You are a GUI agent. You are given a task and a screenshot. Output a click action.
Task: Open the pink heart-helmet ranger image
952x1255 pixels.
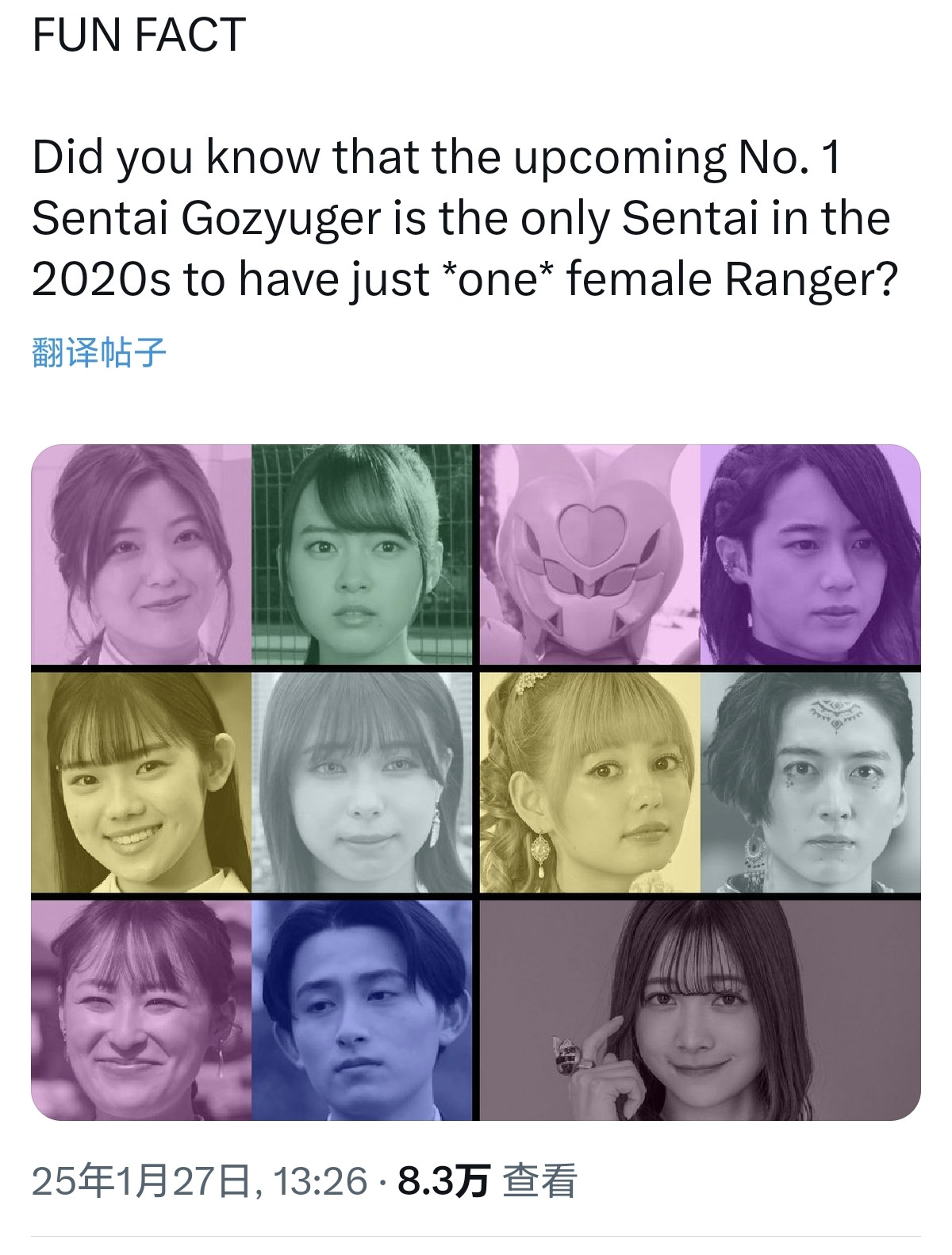pyautogui.click(x=589, y=554)
